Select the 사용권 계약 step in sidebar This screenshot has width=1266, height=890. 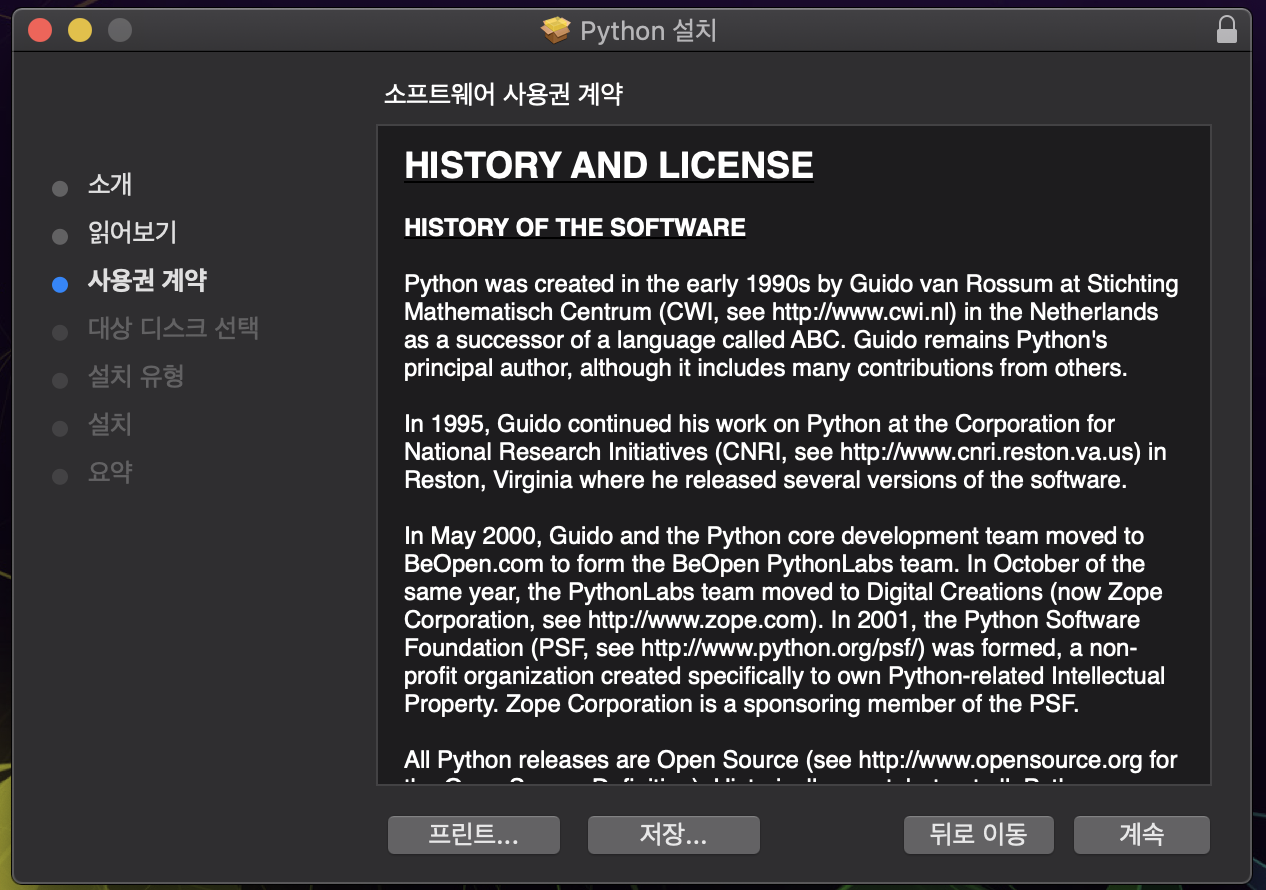pyautogui.click(x=147, y=281)
